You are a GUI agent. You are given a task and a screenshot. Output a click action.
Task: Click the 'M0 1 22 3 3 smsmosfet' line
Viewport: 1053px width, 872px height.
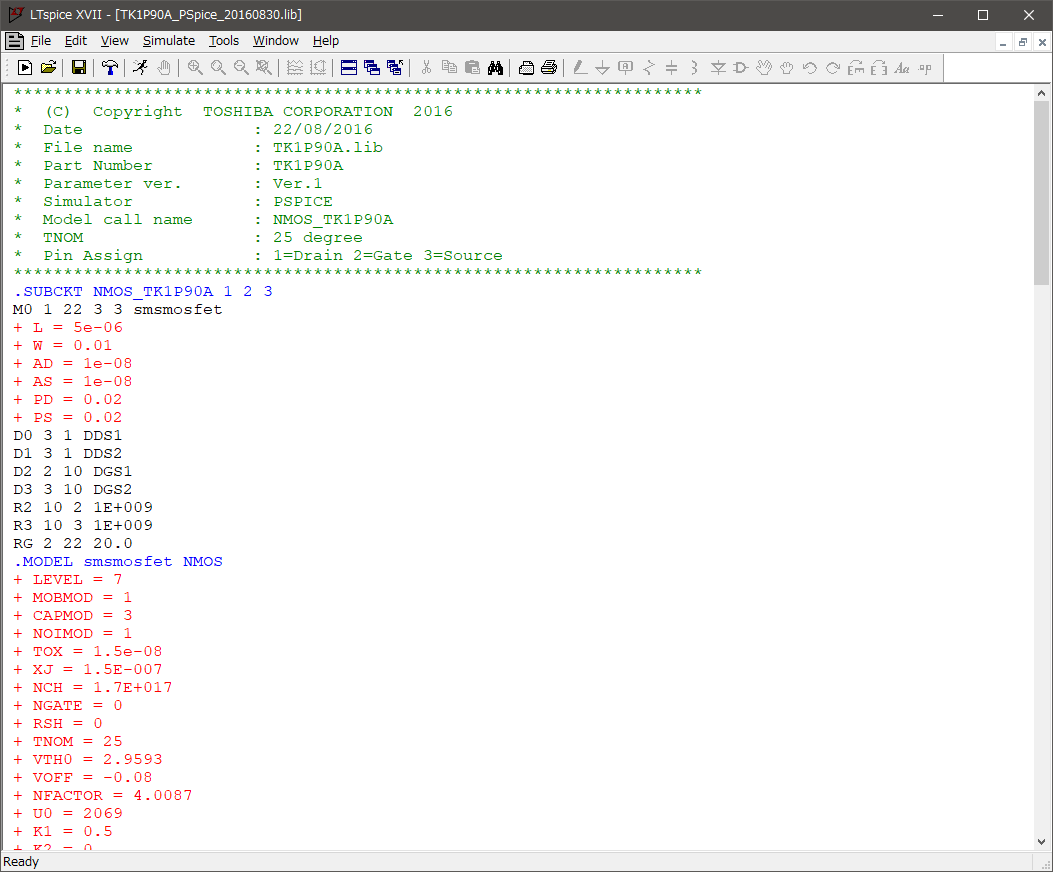click(x=118, y=310)
